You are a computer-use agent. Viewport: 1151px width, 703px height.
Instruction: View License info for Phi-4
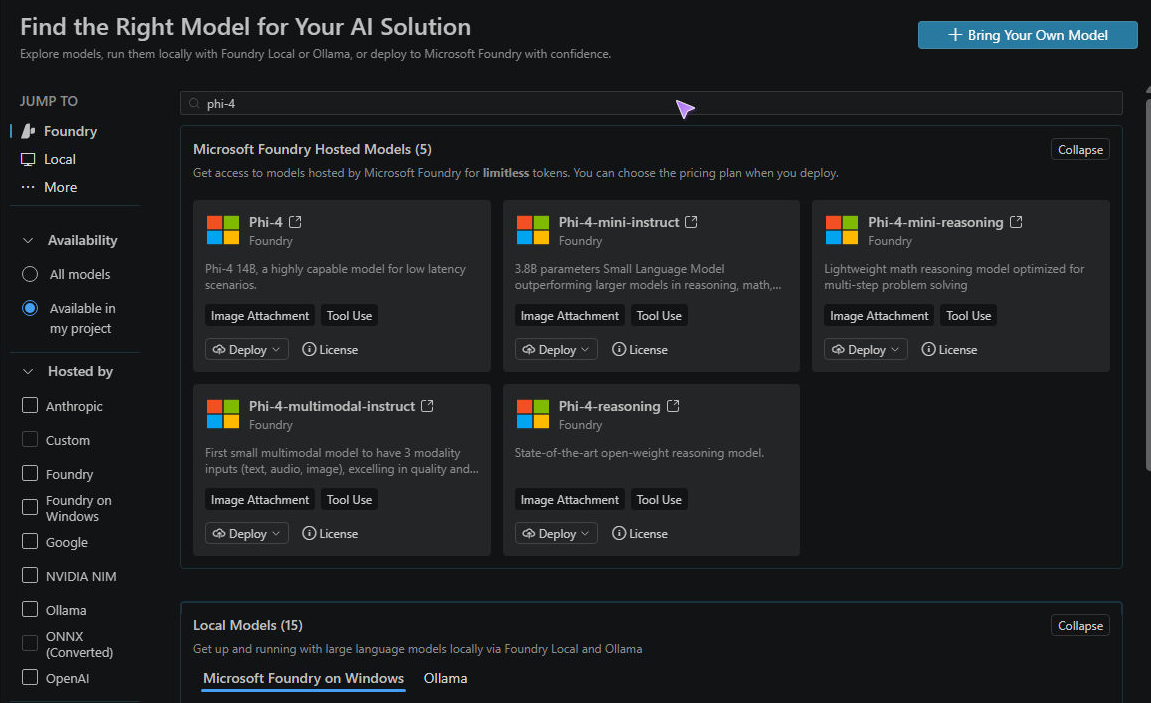pyautogui.click(x=330, y=349)
